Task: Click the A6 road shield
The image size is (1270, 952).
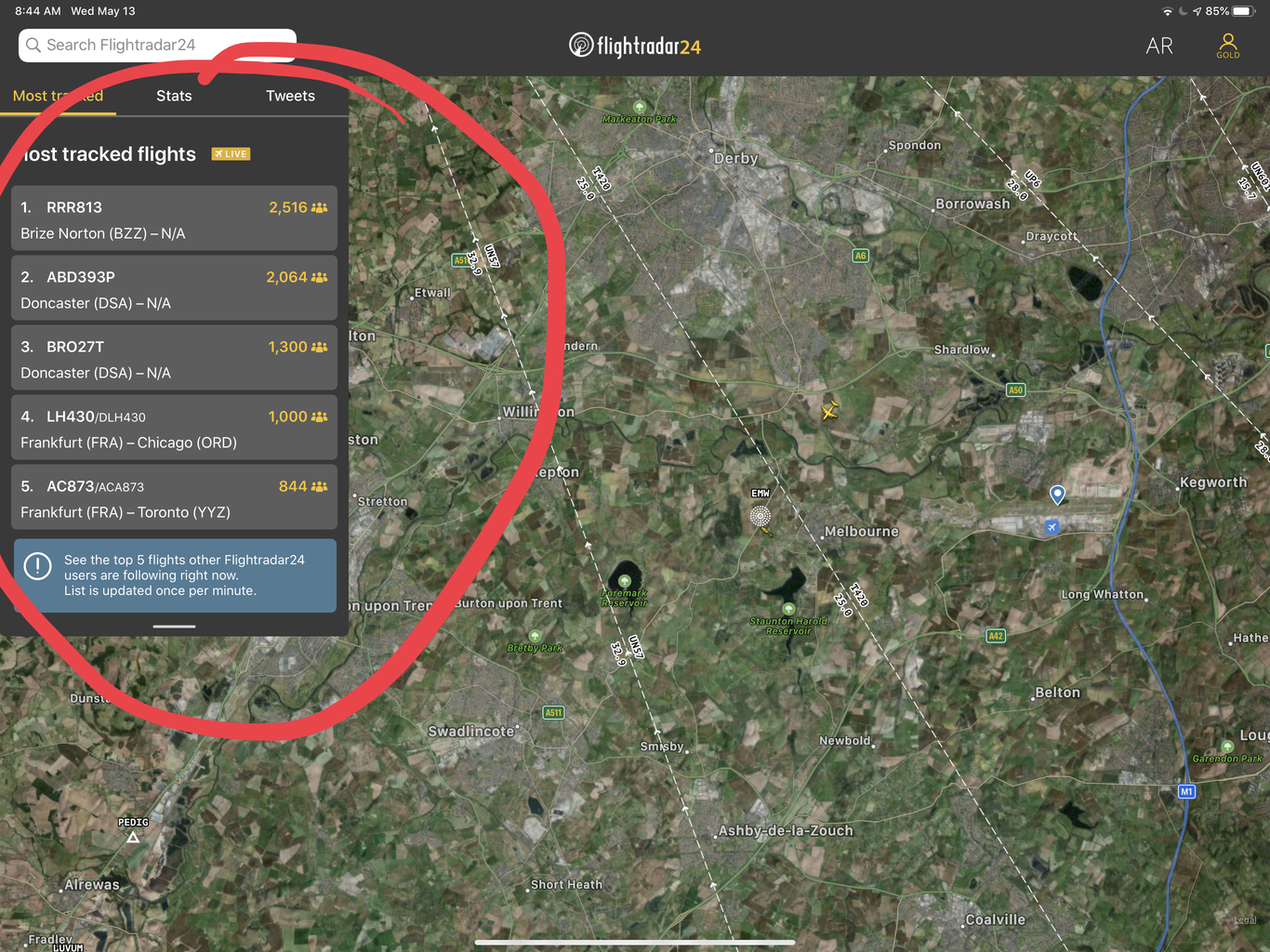Action: pos(861,256)
